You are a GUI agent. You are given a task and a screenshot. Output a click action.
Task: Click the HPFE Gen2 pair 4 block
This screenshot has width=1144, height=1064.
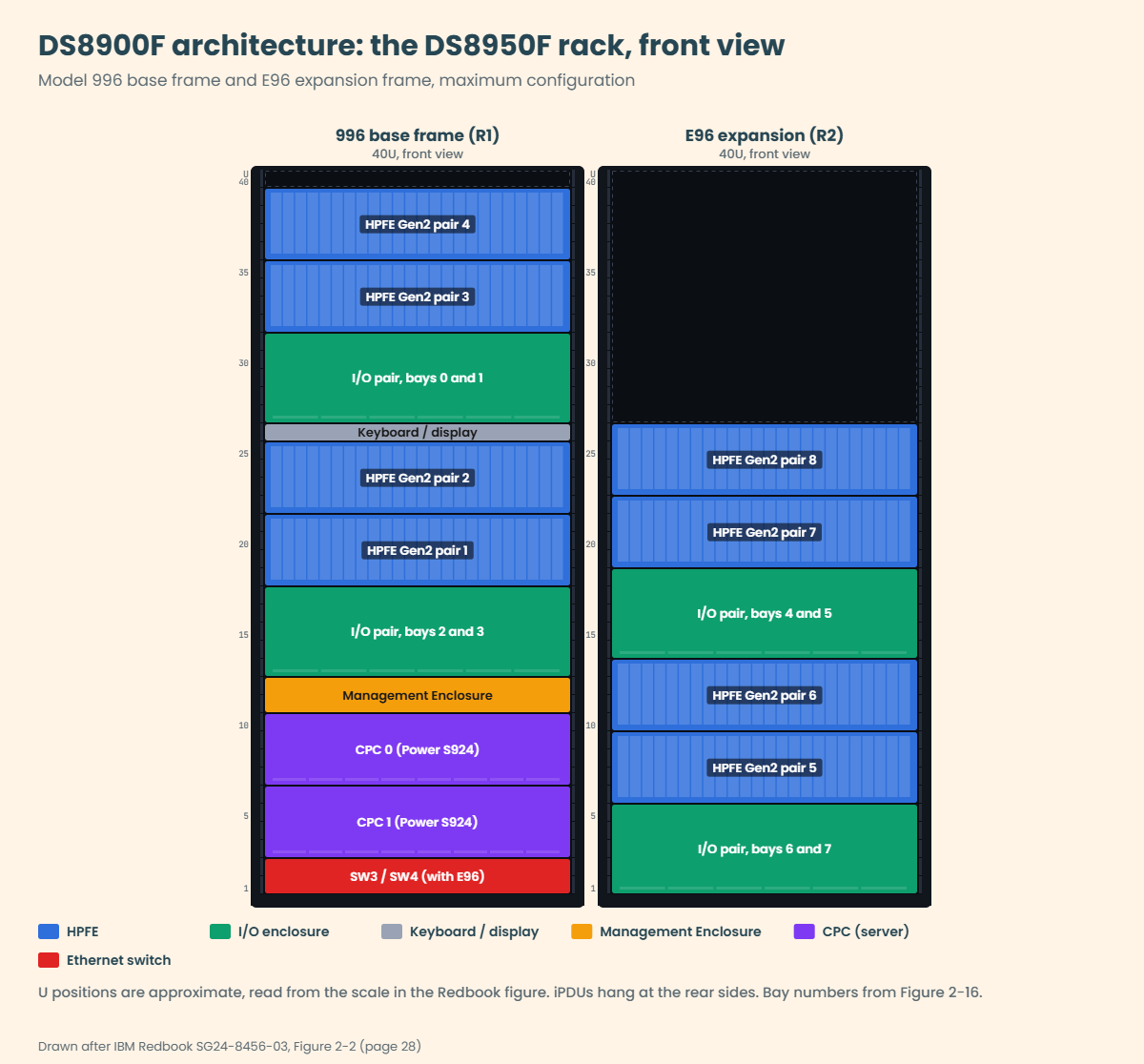point(418,224)
